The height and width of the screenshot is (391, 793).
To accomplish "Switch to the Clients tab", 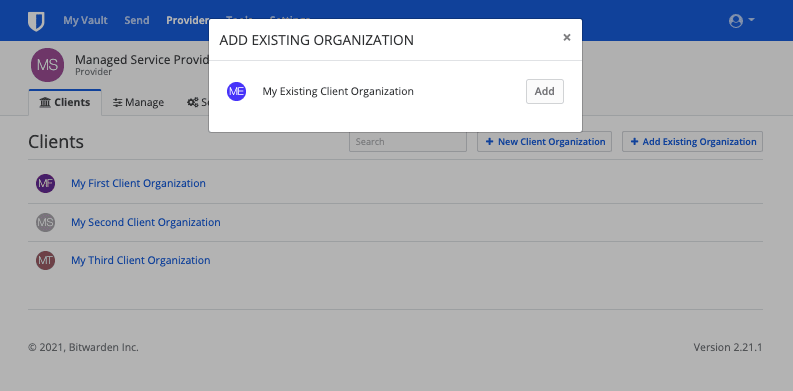I will pyautogui.click(x=65, y=102).
